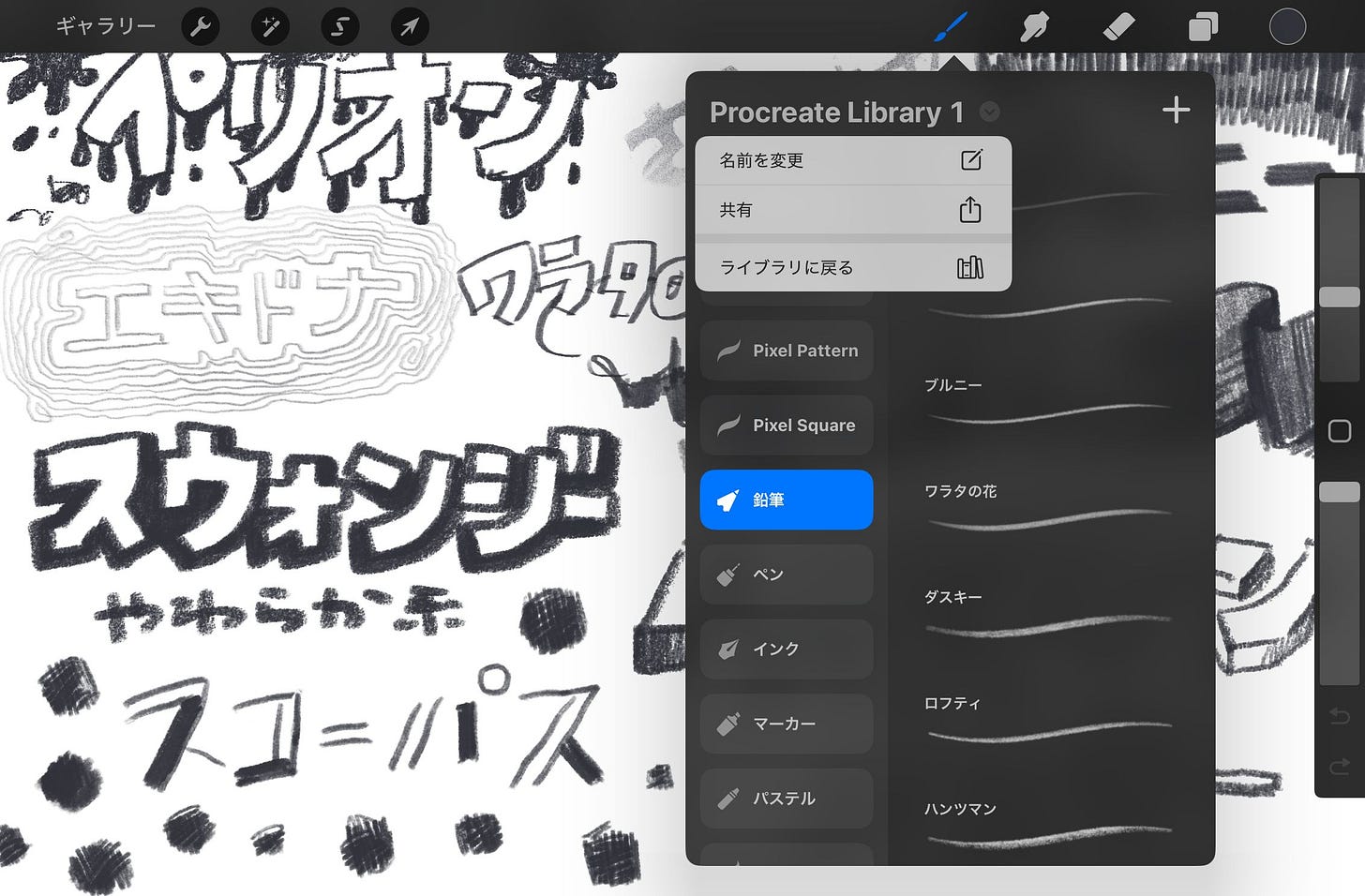
Task: Choose 名前を変更 rename option
Action: (x=853, y=160)
